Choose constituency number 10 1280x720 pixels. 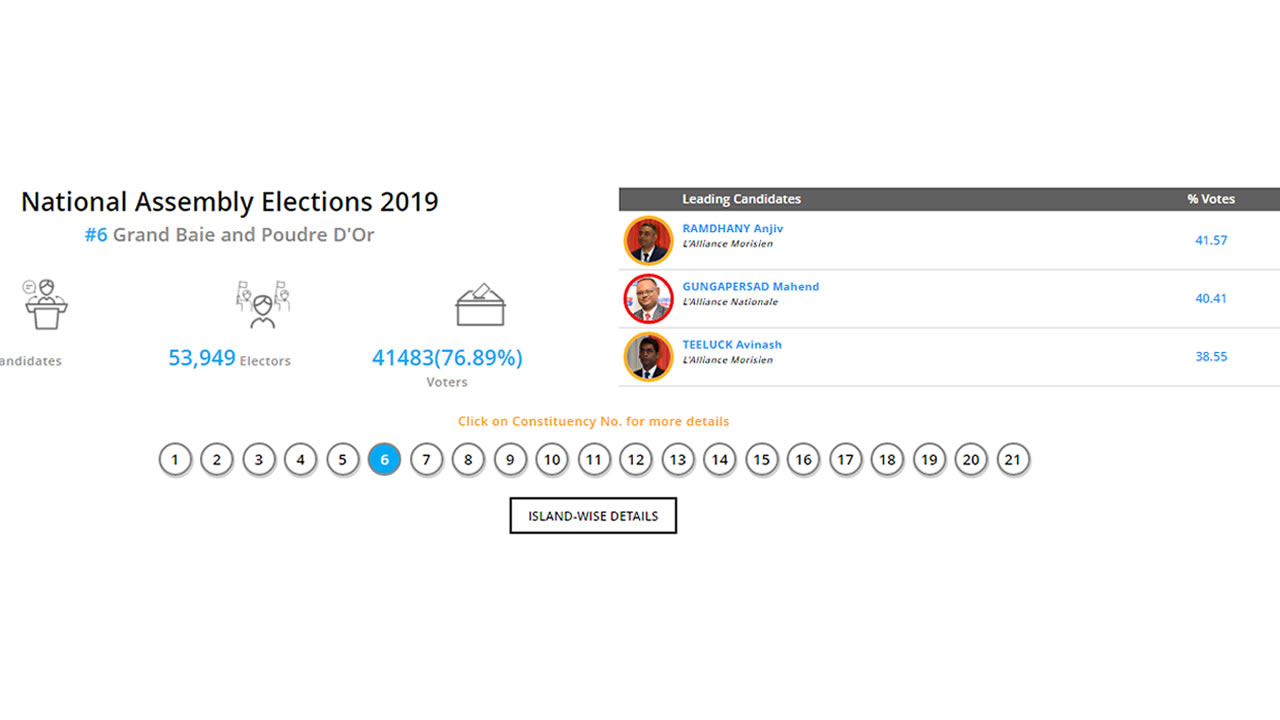[x=552, y=460]
